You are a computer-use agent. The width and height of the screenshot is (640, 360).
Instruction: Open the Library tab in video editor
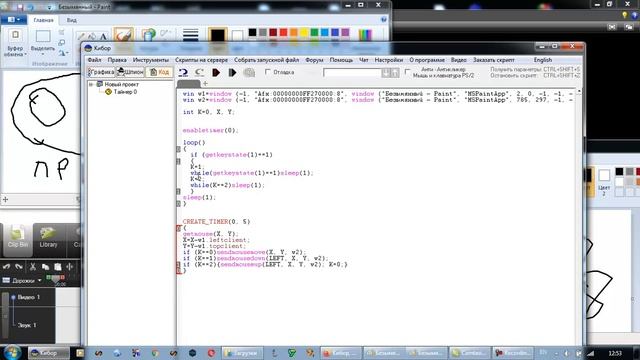coord(48,239)
